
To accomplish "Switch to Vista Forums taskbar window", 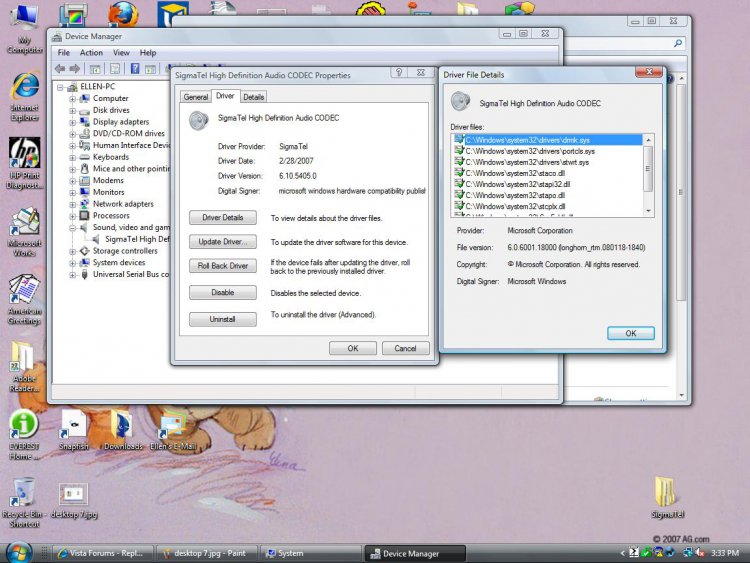I will pos(102,553).
